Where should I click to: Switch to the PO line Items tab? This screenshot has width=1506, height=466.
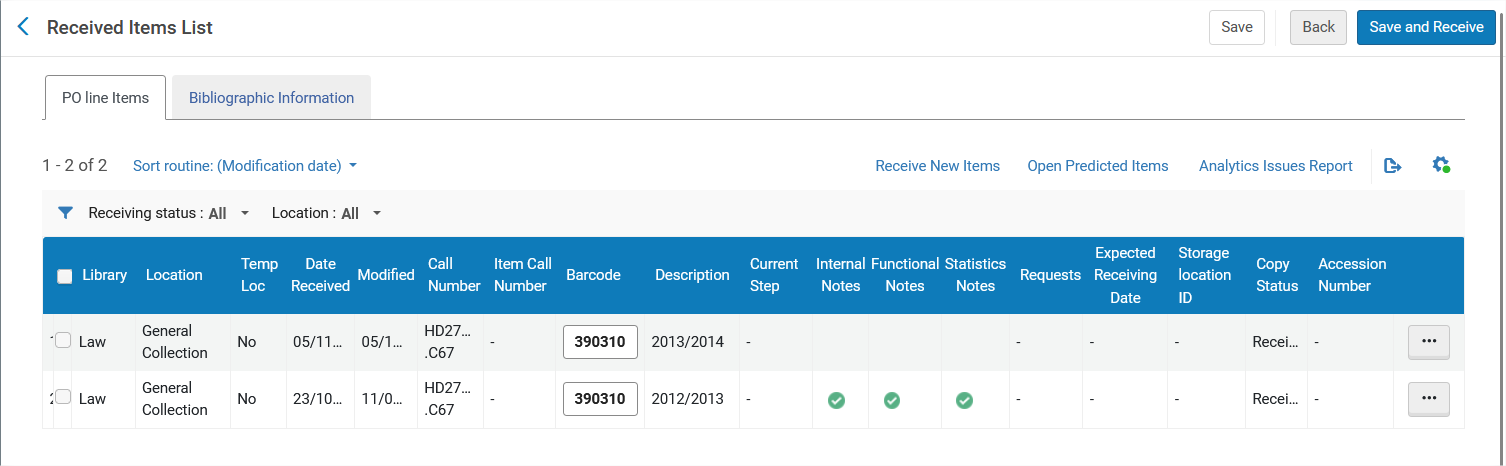(x=105, y=98)
